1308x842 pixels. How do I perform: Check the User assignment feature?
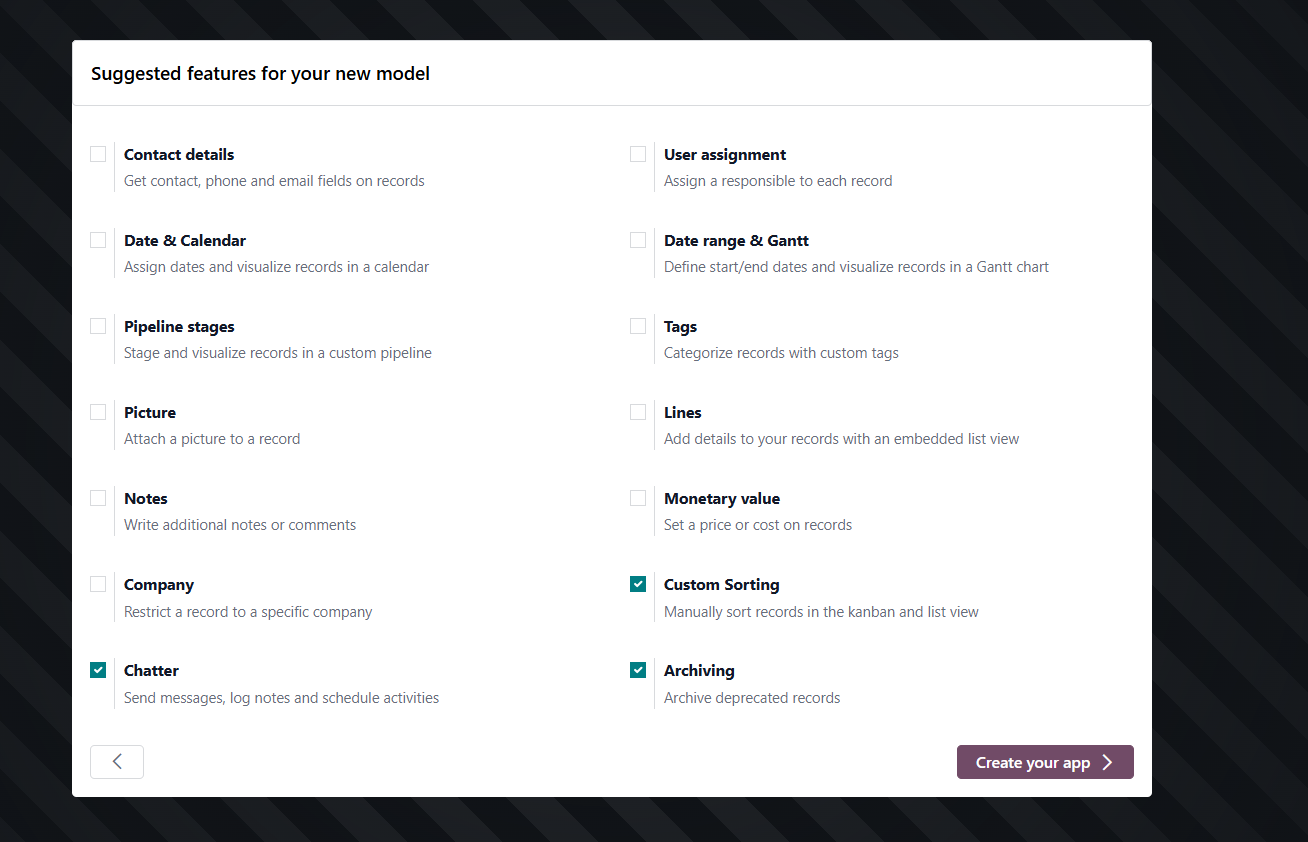[638, 154]
